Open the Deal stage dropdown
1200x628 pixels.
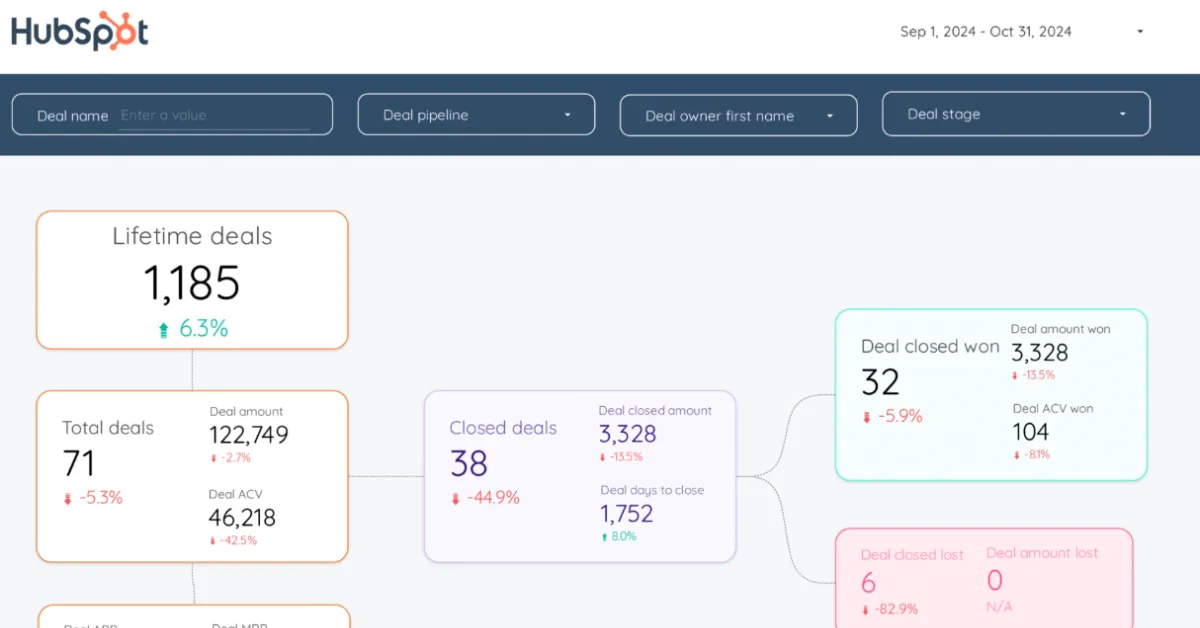[1015, 113]
